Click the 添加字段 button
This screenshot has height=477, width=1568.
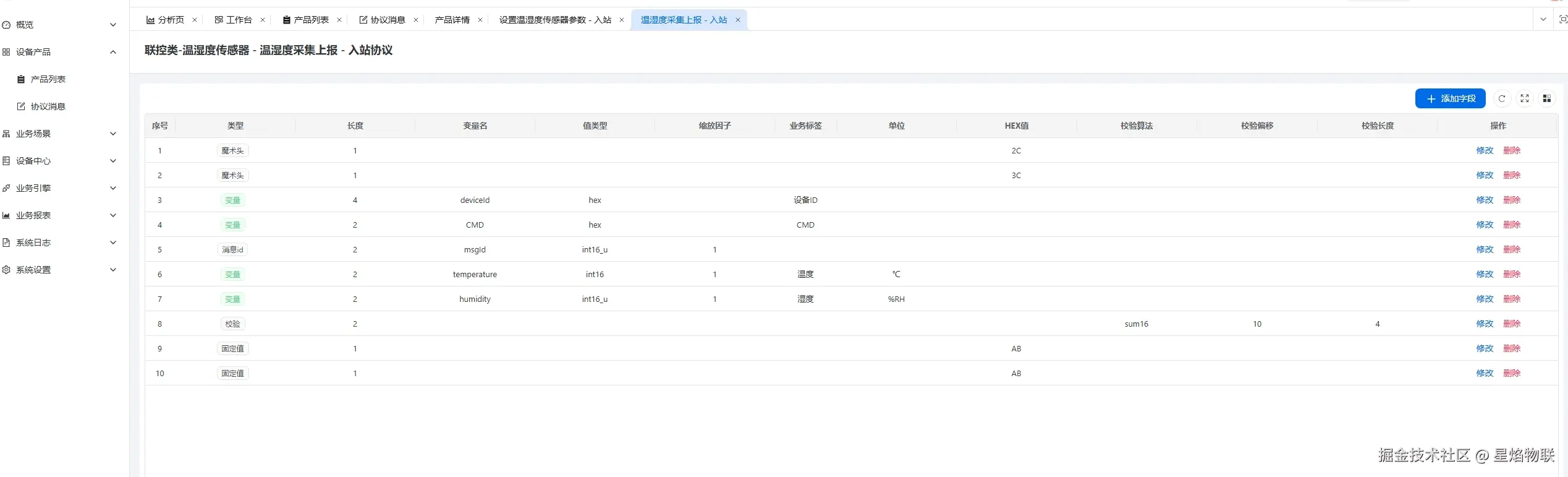tap(1451, 98)
